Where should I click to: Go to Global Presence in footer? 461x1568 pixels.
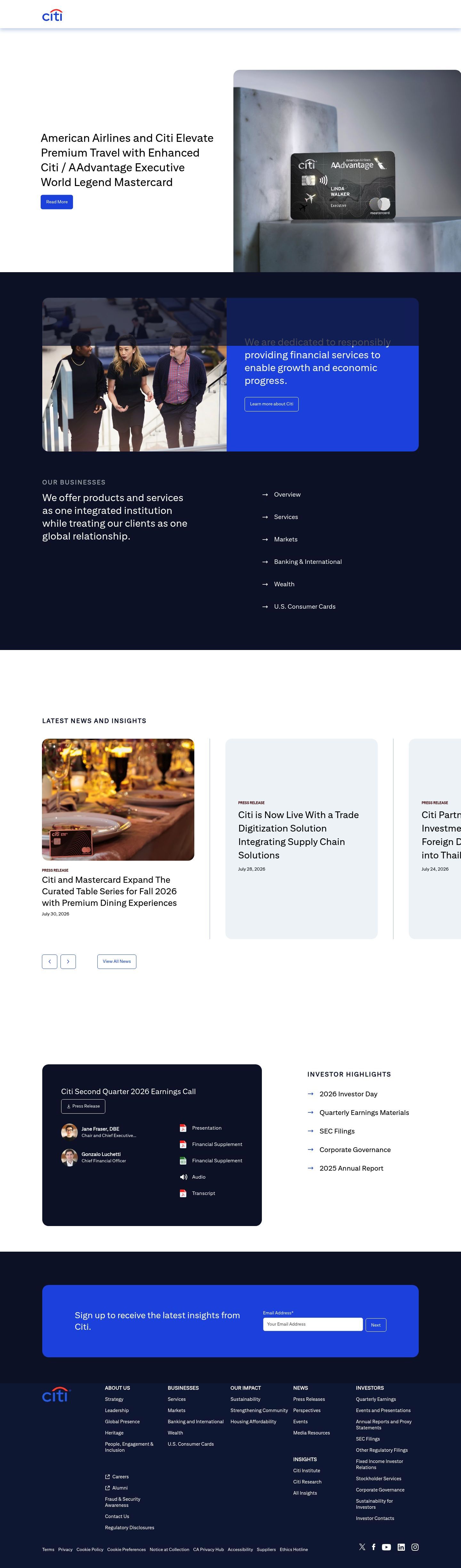pos(122,1421)
